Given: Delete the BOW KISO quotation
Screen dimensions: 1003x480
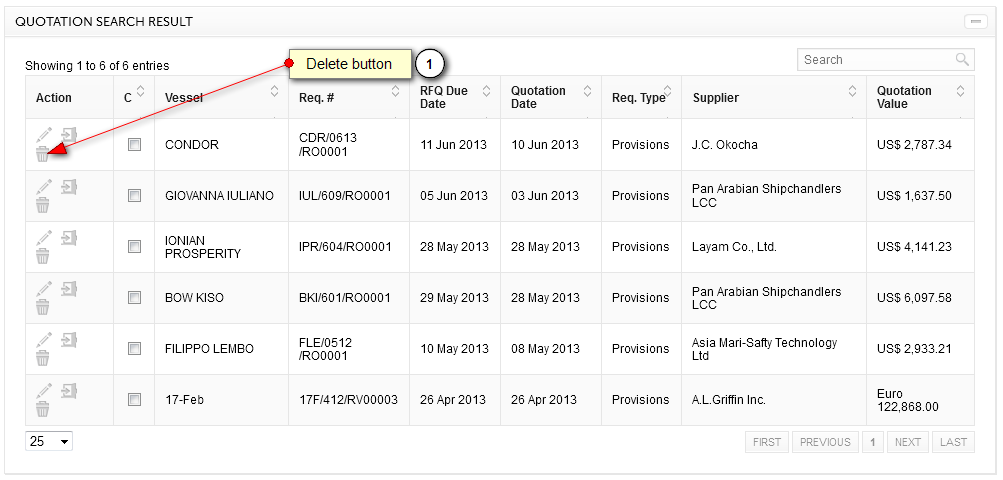Looking at the screenshot, I should [42, 307].
